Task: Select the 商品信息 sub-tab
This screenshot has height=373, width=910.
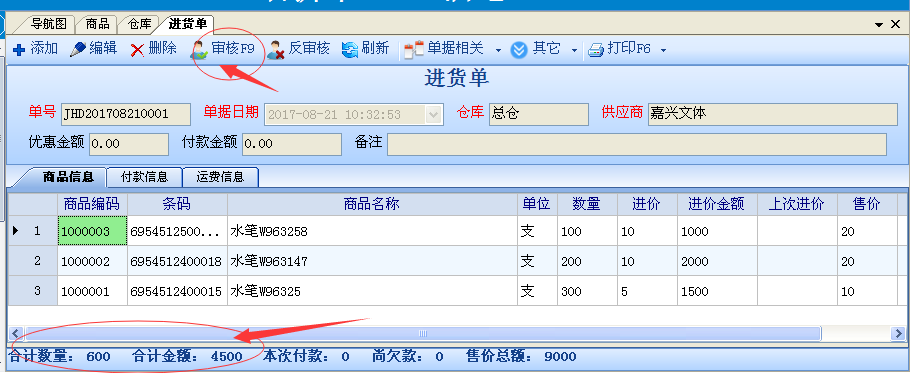Action: click(x=67, y=177)
